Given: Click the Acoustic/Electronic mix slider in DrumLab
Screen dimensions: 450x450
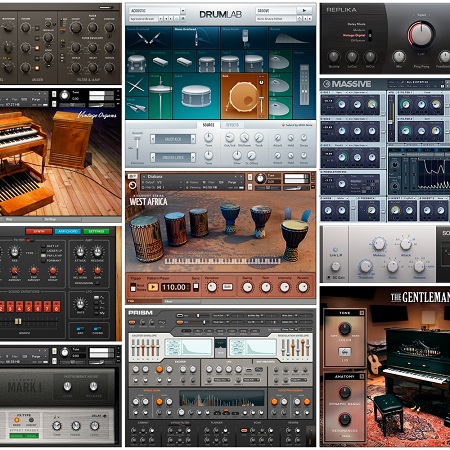Looking at the screenshot, I should click(137, 148).
